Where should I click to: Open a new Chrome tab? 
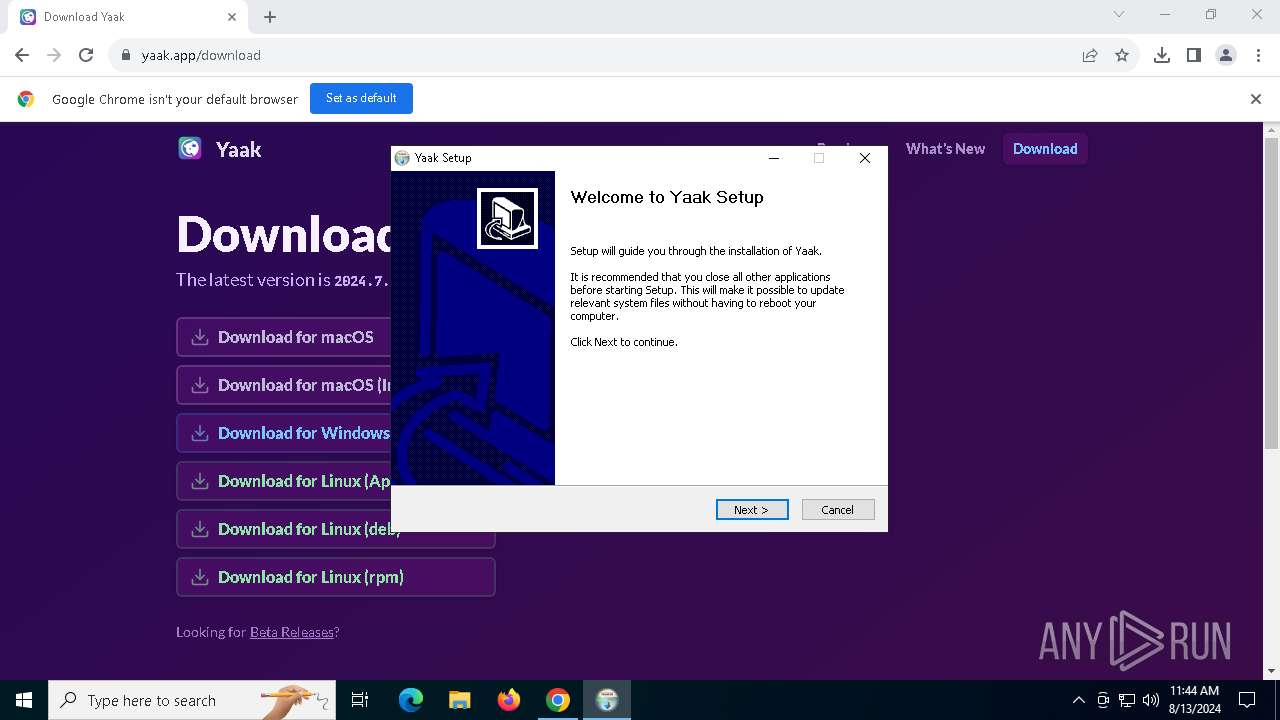270,16
